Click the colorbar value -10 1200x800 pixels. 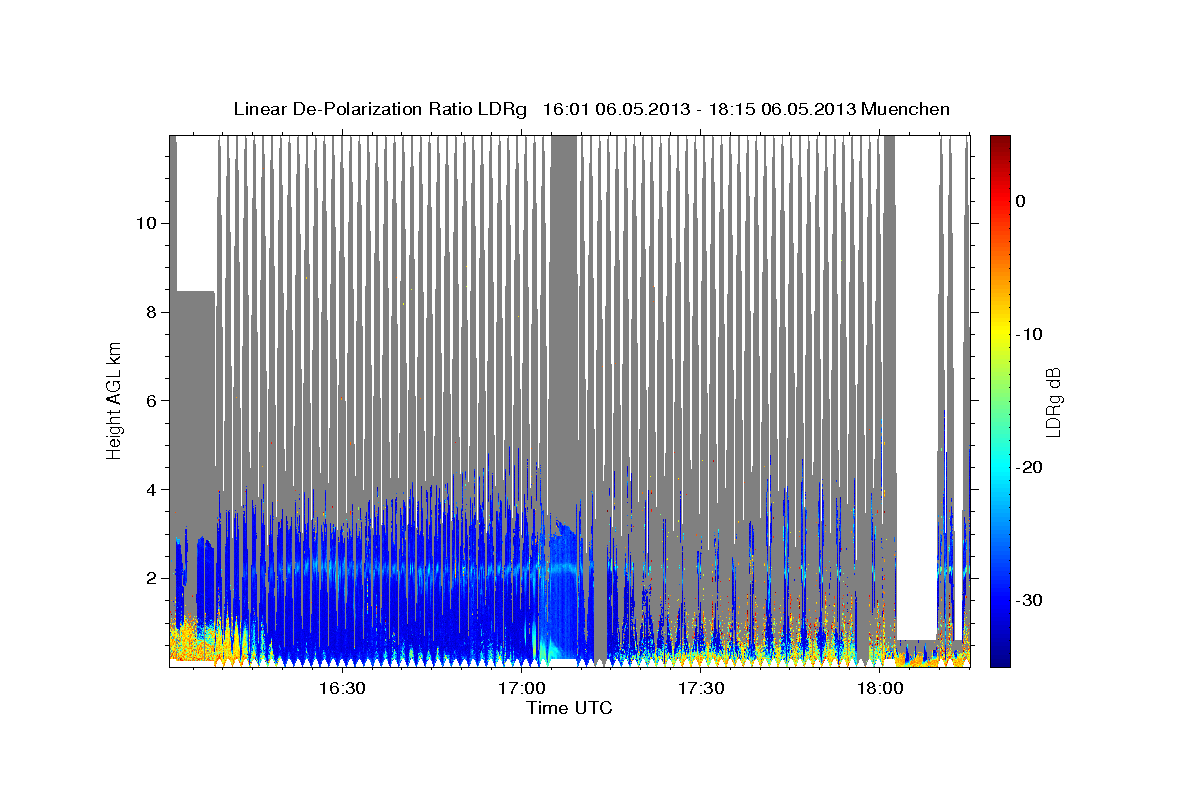point(1029,334)
